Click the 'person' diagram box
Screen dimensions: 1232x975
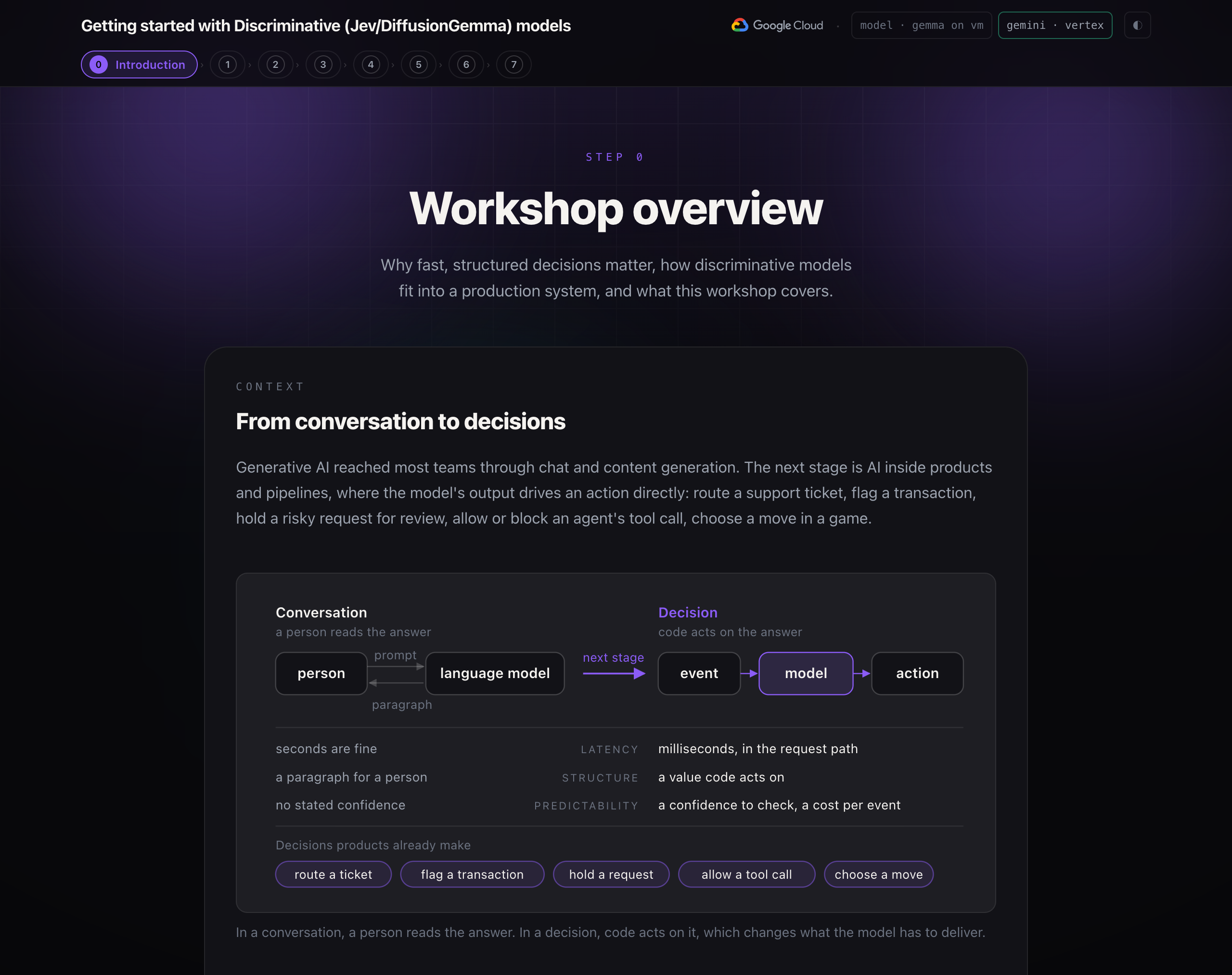pos(321,674)
